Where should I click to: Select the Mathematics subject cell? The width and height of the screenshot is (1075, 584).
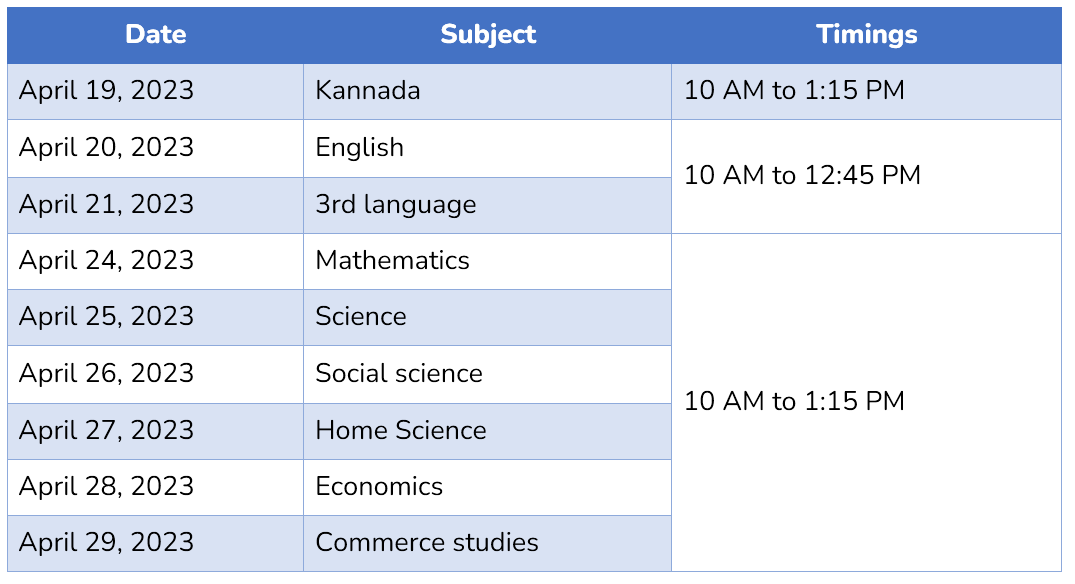(487, 261)
